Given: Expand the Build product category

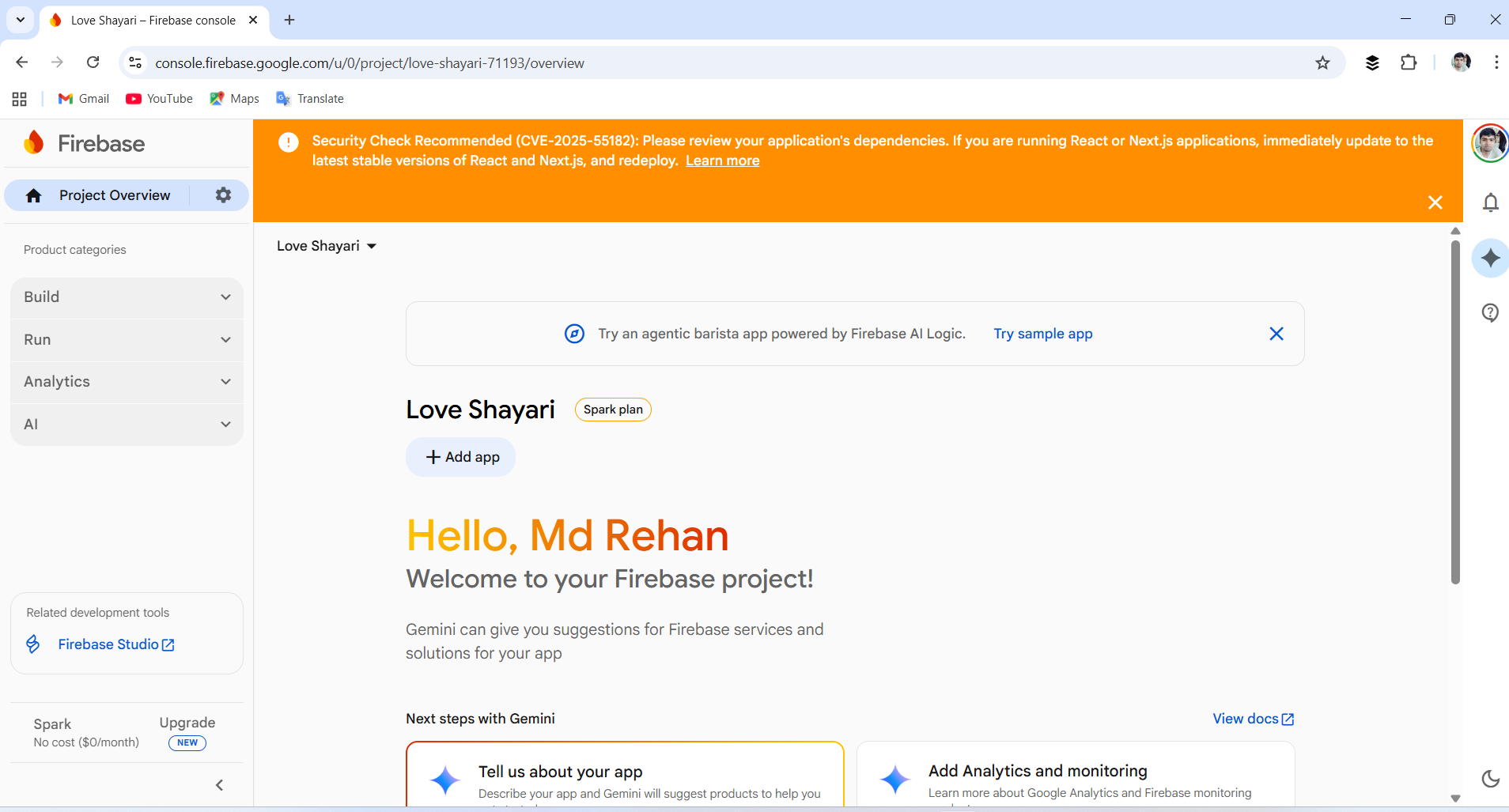Looking at the screenshot, I should coord(127,297).
